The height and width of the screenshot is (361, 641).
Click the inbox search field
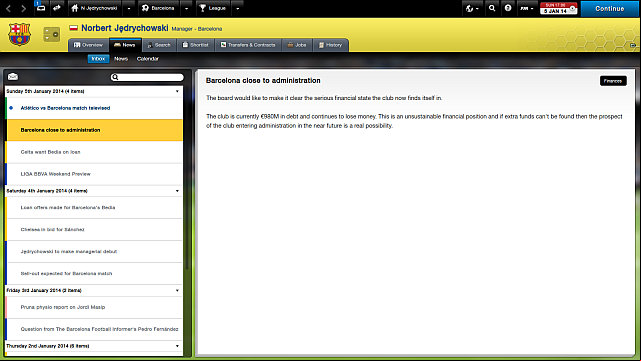(147, 77)
